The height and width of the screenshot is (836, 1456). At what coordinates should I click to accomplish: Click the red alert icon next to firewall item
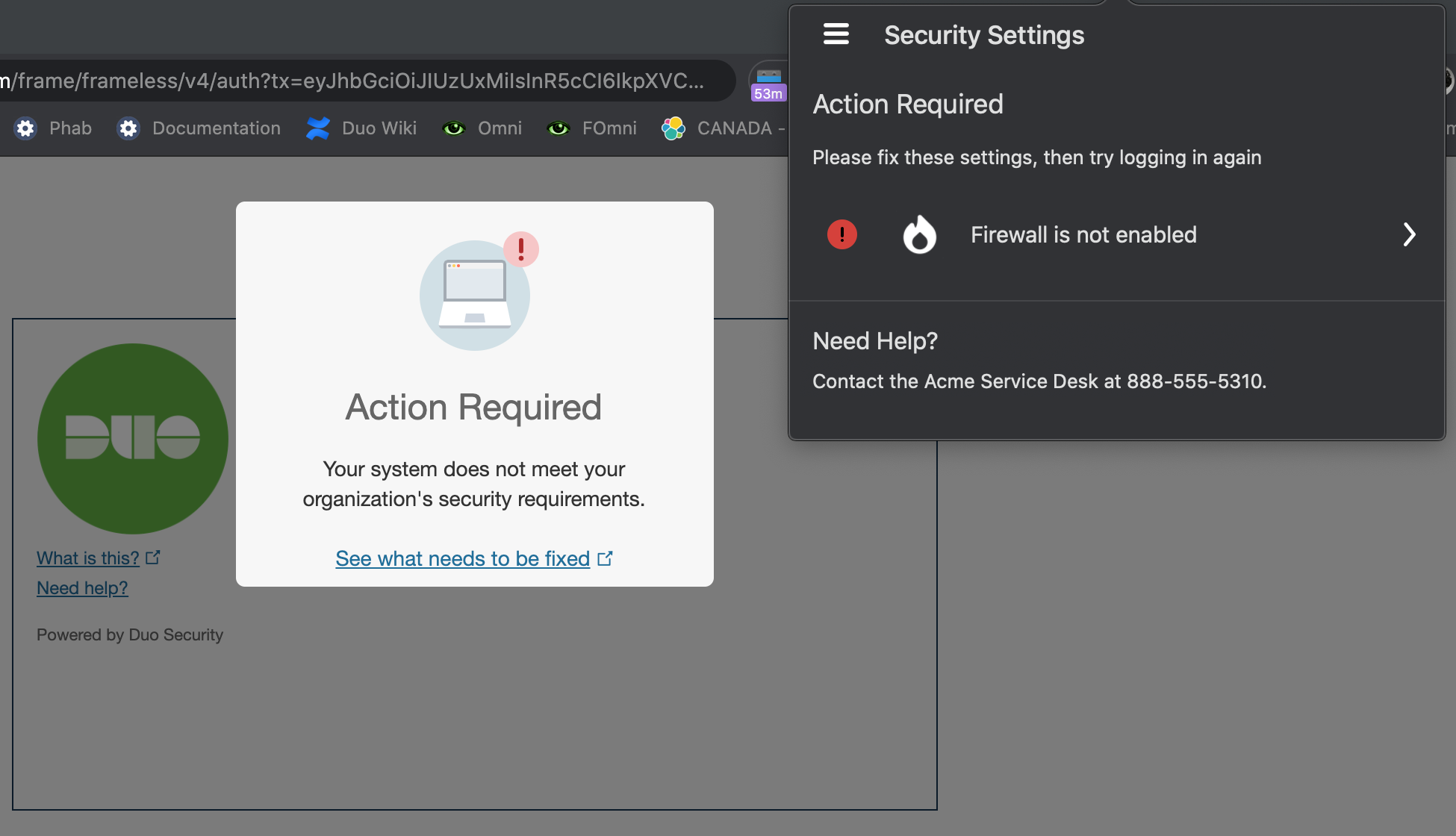click(842, 234)
